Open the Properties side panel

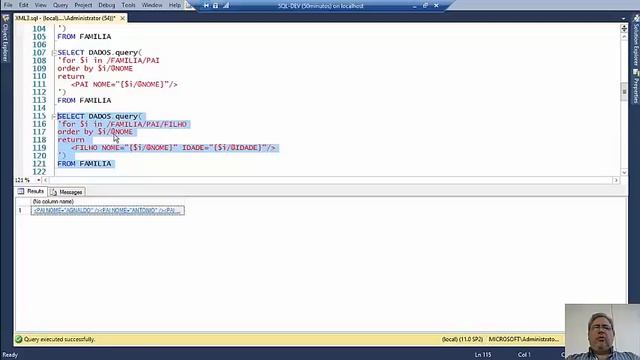click(x=636, y=87)
